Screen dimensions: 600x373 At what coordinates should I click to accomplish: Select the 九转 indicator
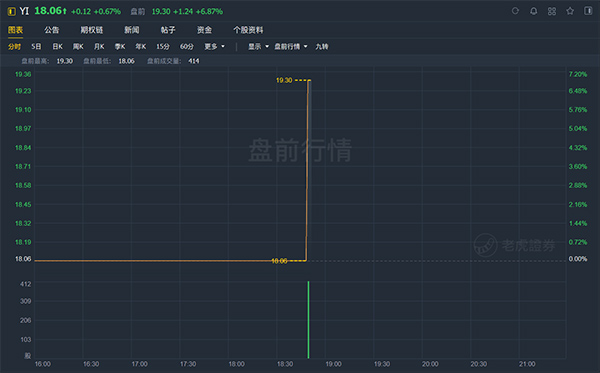321,47
